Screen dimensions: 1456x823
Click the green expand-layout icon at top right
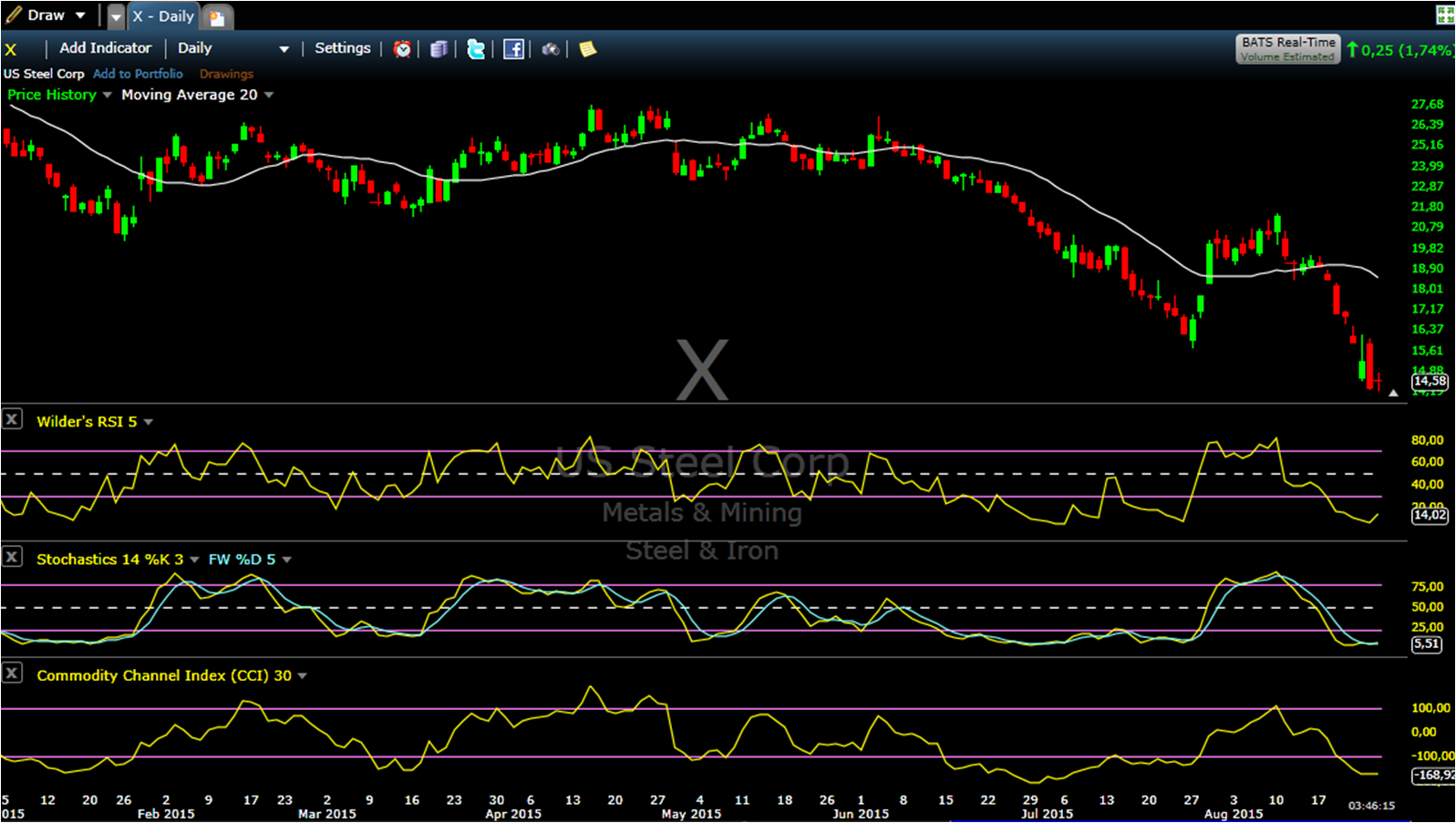[1445, 15]
